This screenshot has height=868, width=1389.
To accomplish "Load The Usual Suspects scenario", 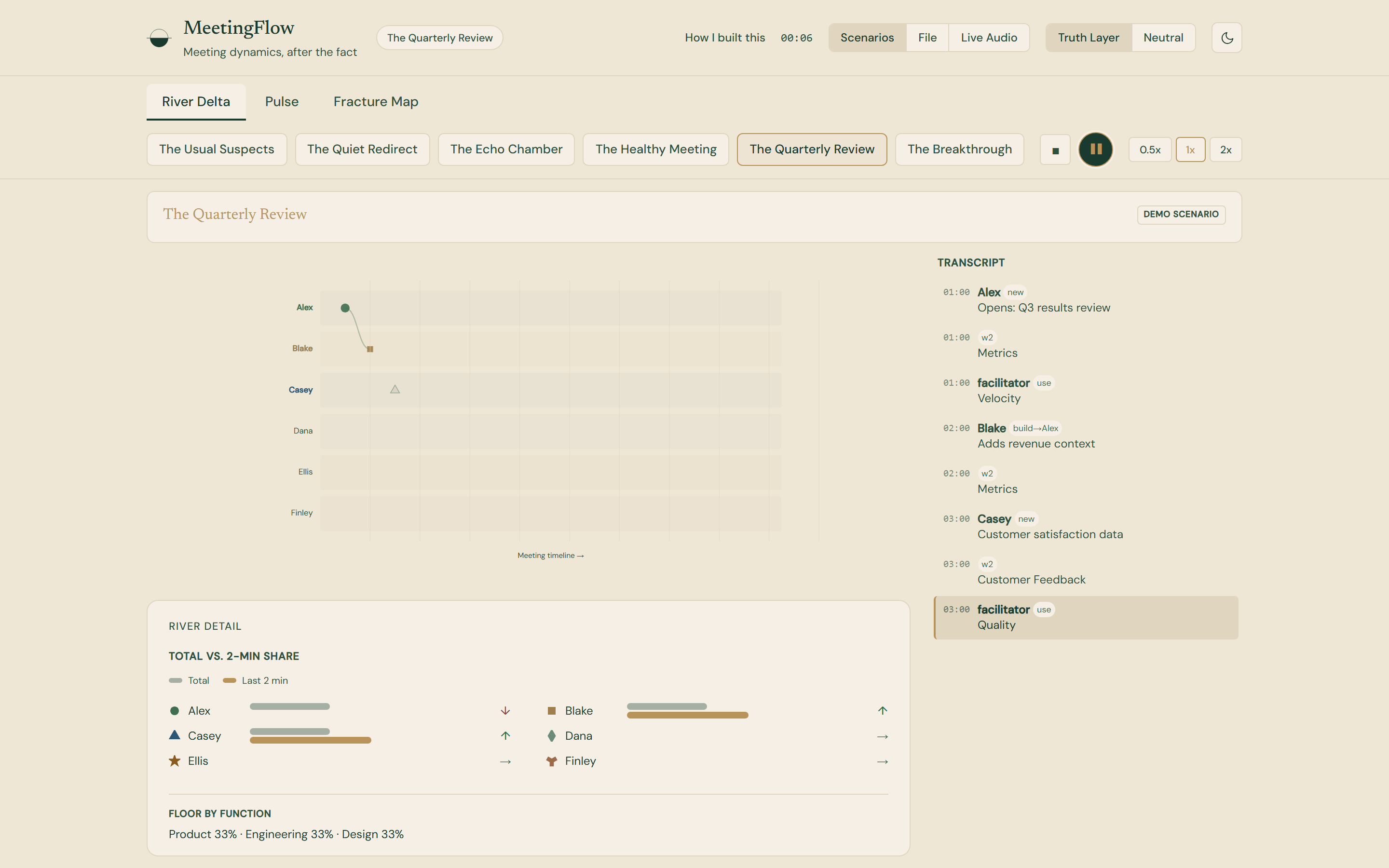I will [x=217, y=149].
